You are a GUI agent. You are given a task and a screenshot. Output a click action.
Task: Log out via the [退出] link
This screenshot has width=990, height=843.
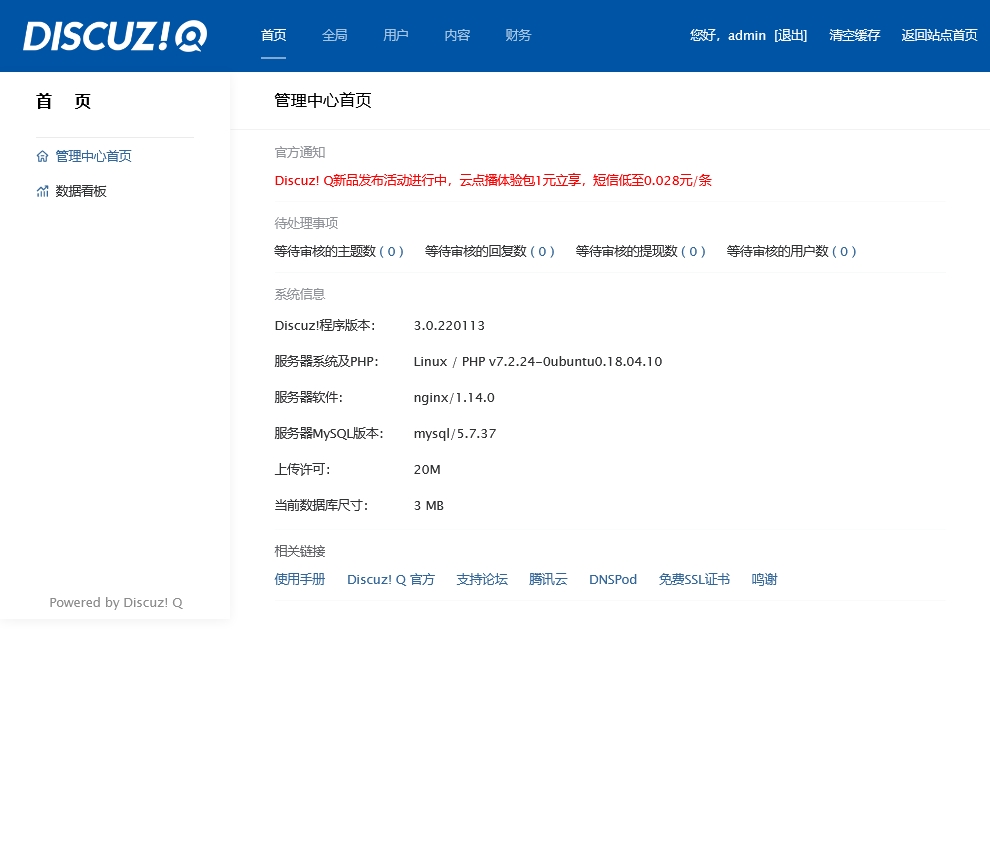pos(790,36)
